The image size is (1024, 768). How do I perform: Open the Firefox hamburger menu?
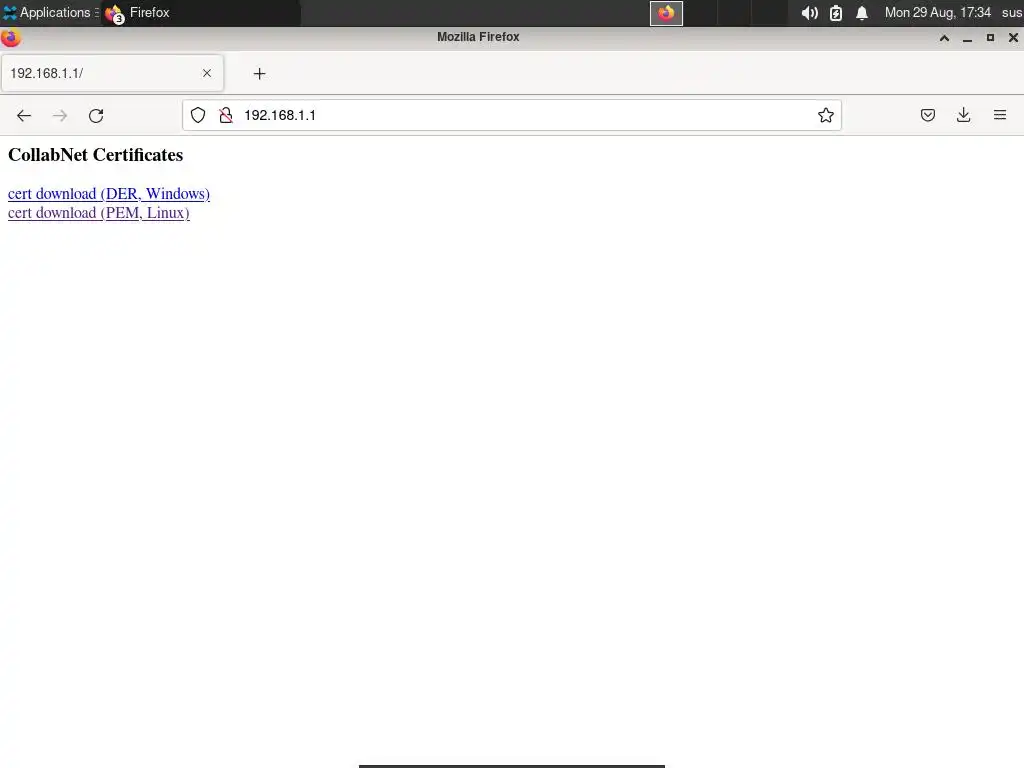click(x=1000, y=115)
